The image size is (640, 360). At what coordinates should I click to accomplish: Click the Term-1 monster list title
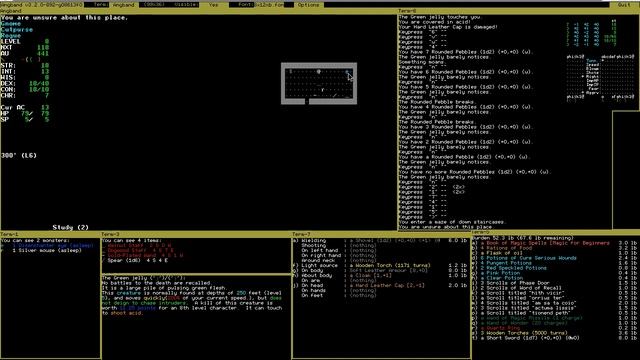[x=9, y=234]
